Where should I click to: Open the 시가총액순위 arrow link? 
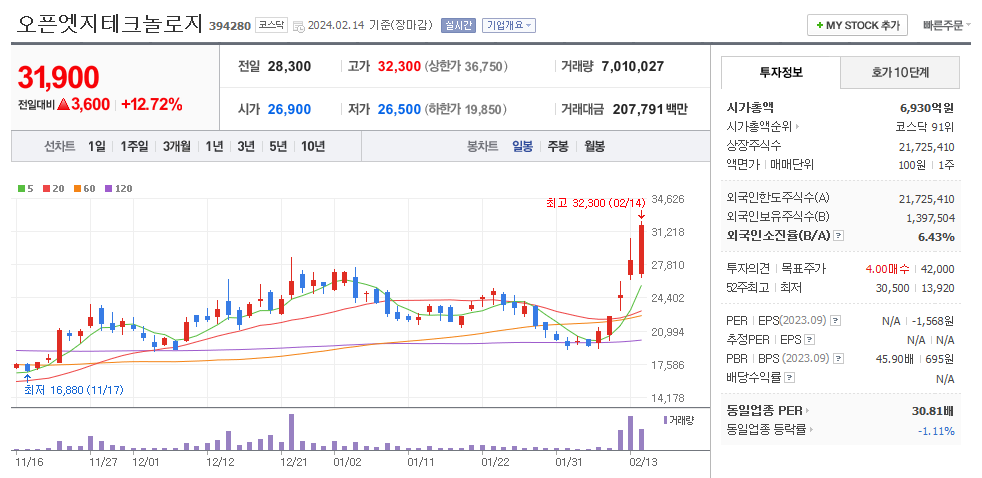click(763, 127)
